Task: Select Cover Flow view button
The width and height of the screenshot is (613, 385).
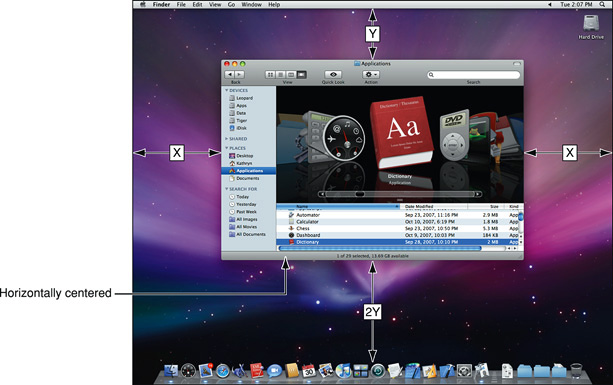Action: (301, 74)
